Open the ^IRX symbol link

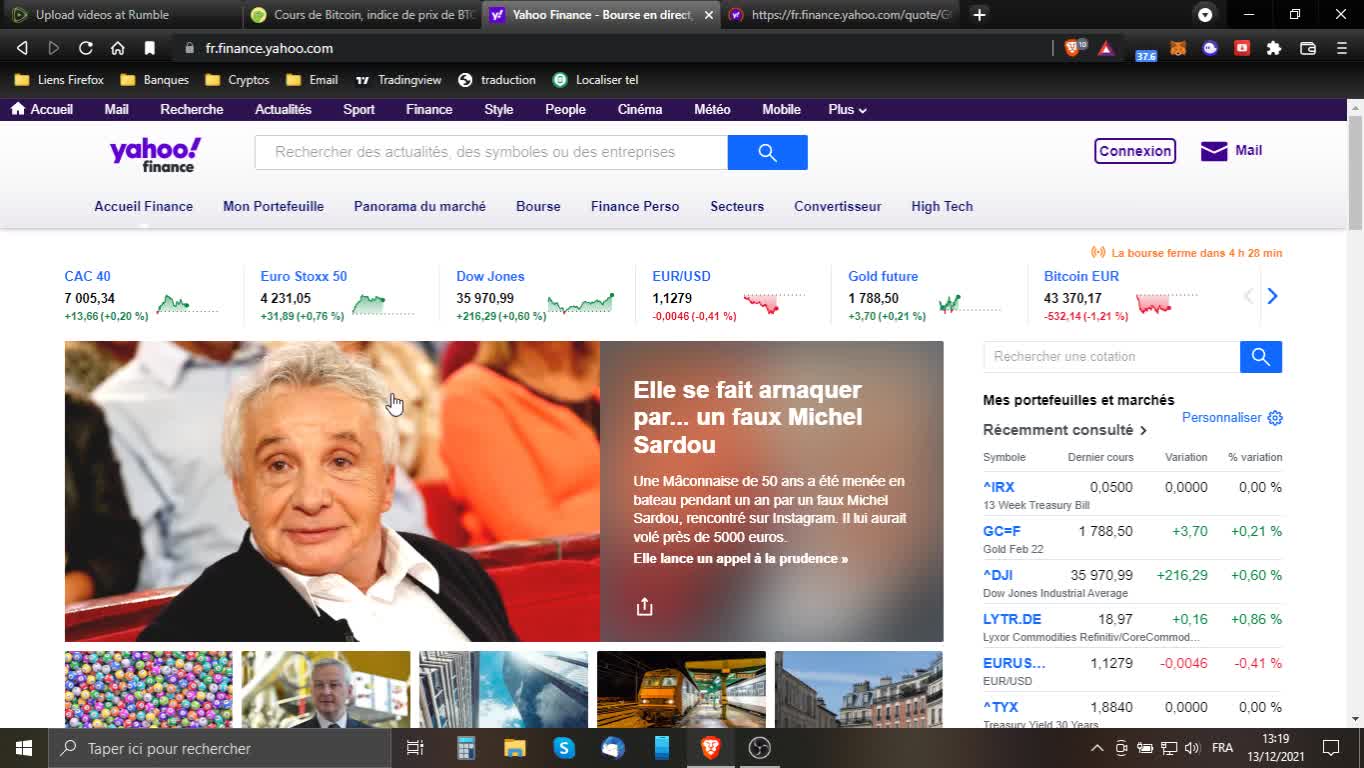coord(999,487)
